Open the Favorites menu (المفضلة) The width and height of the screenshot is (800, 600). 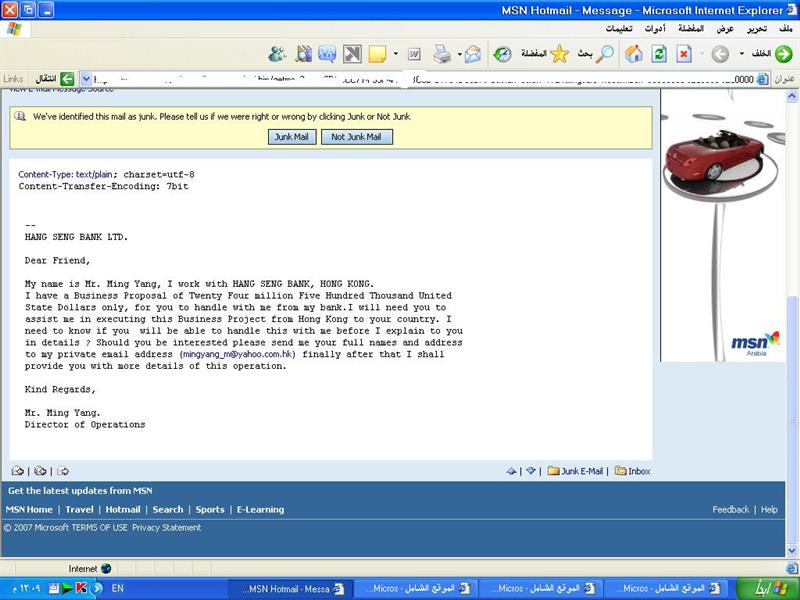(691, 29)
